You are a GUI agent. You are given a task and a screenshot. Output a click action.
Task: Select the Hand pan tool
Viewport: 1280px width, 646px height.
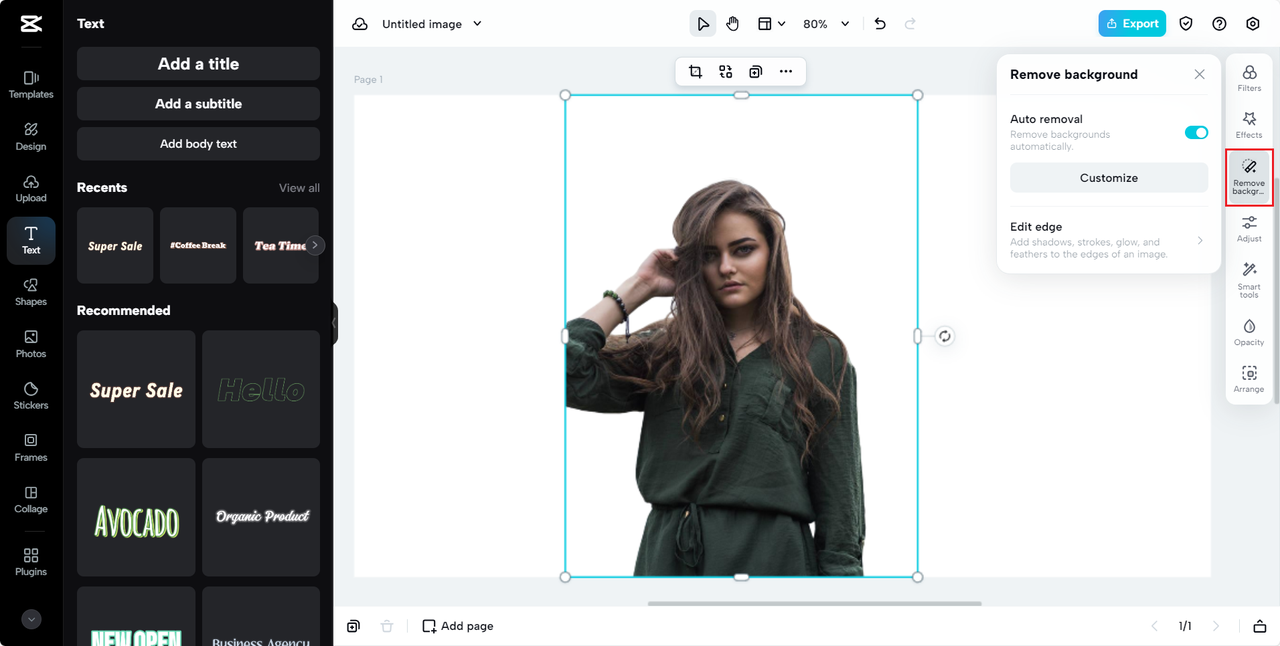click(x=733, y=24)
